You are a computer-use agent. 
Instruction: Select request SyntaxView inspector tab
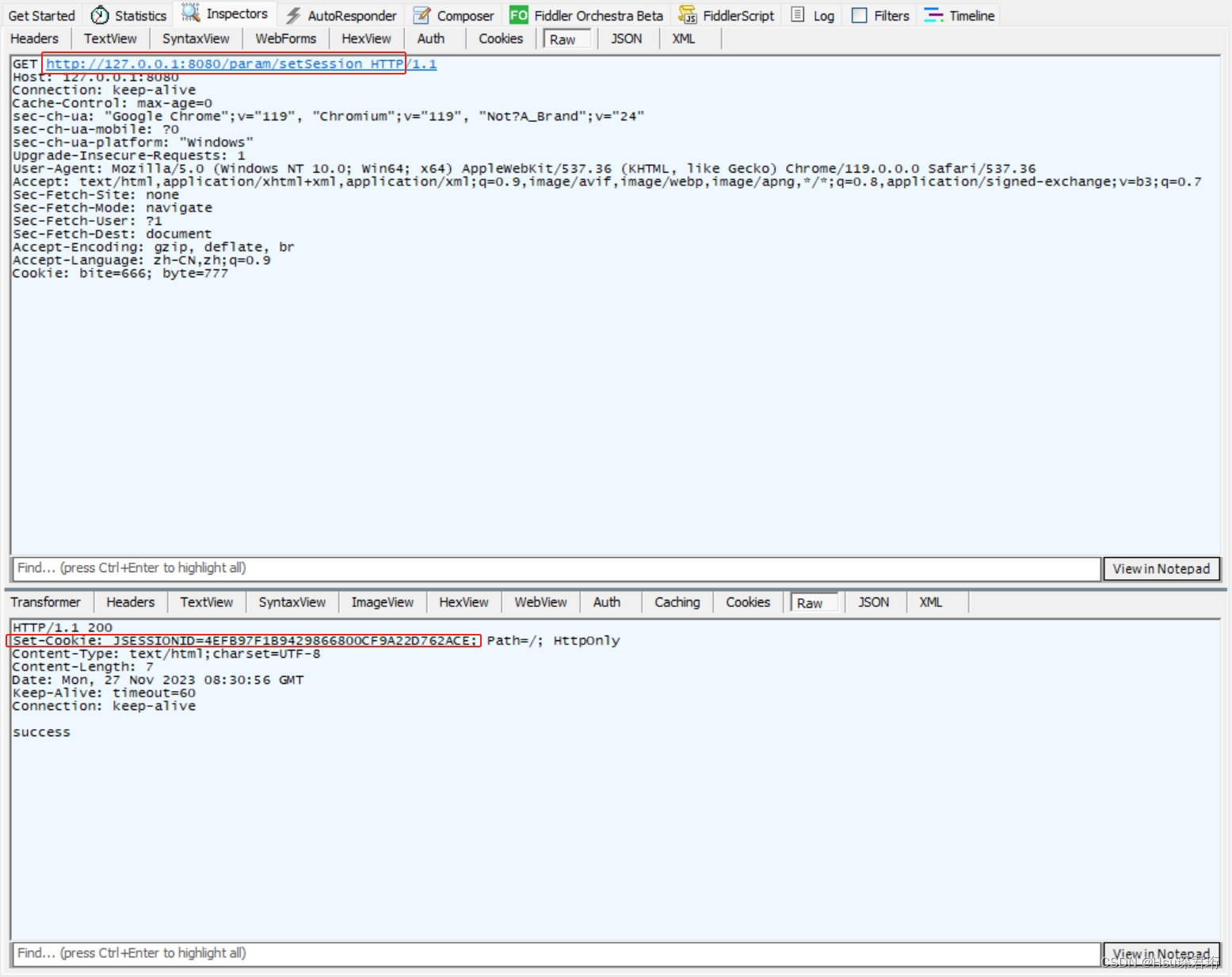coord(196,38)
